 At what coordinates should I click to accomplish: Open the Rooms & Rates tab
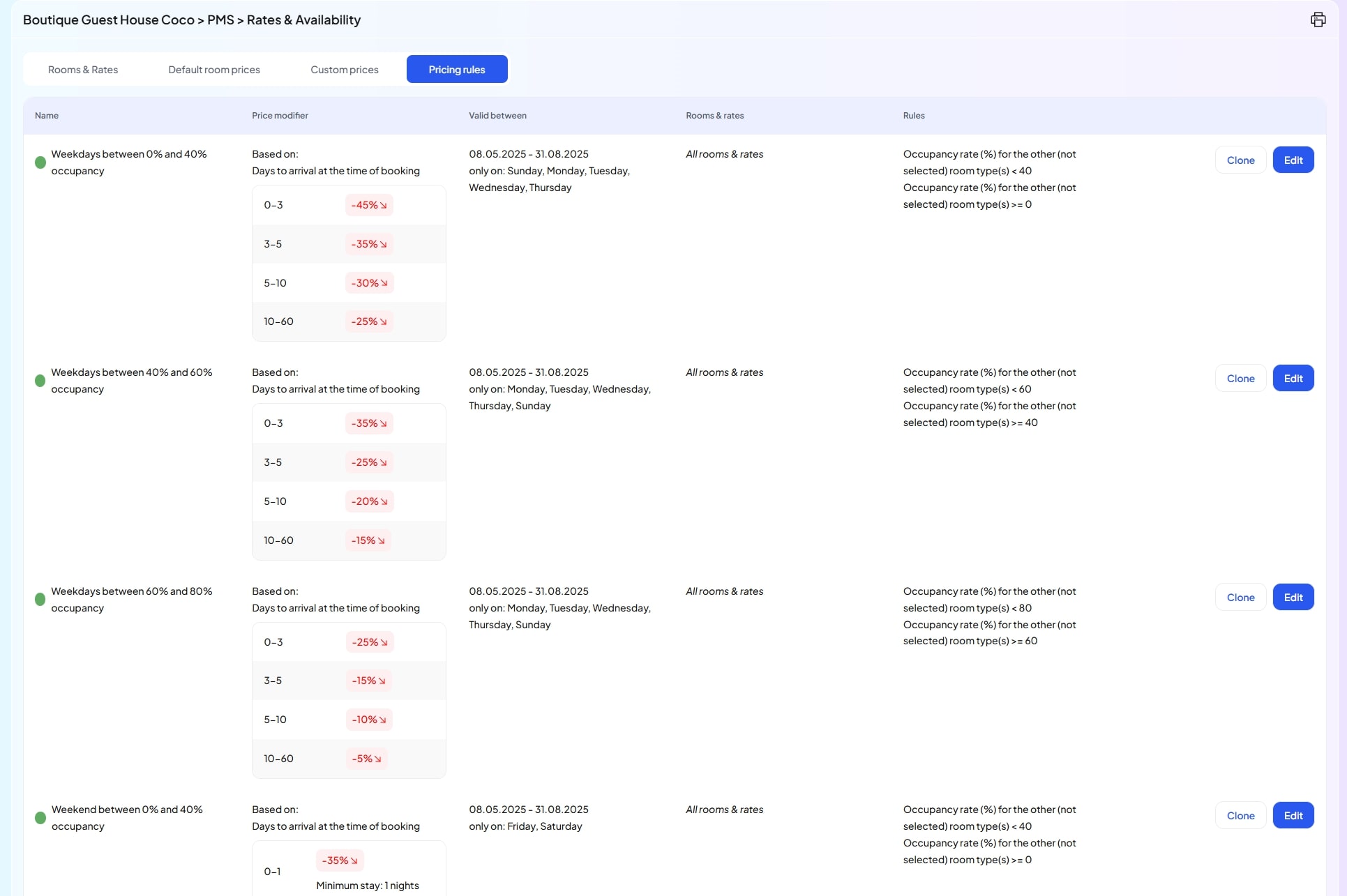coord(83,70)
